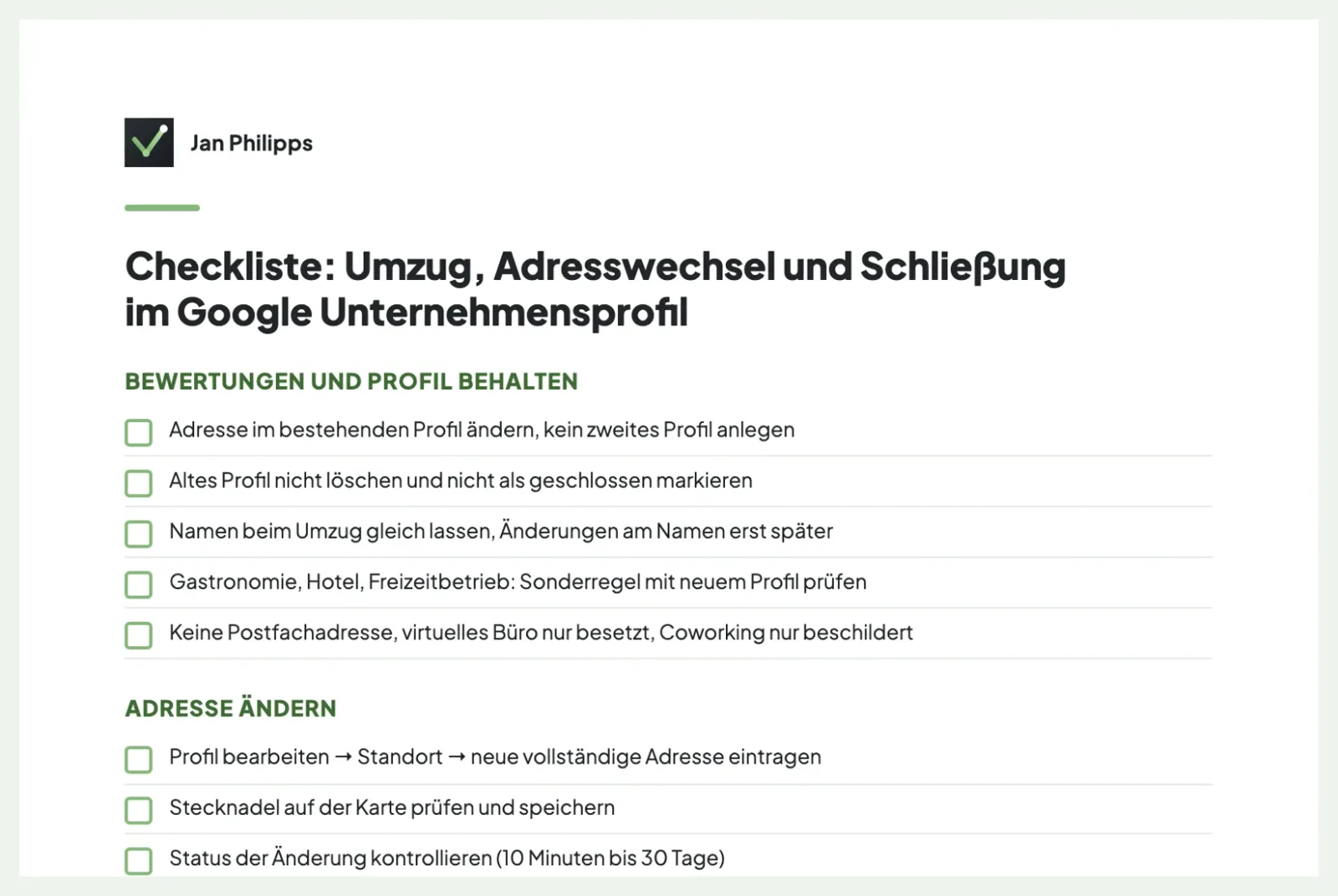1338x896 pixels.
Task: Click text 'Profil bearbeiten → Standort → neue vollständige Adresse eintragen'
Action: [495, 757]
